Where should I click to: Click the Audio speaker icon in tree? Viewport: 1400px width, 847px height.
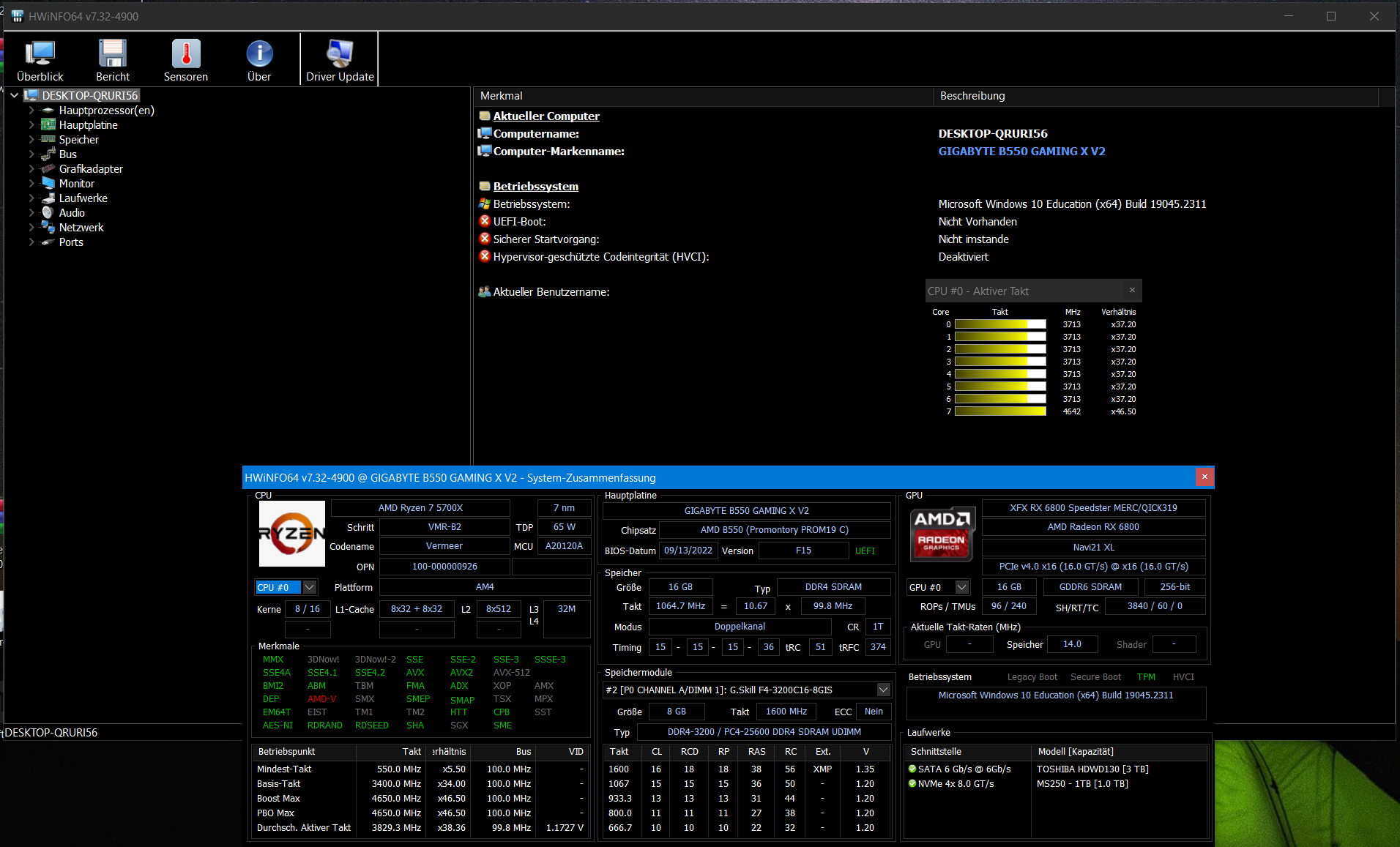tap(48, 212)
